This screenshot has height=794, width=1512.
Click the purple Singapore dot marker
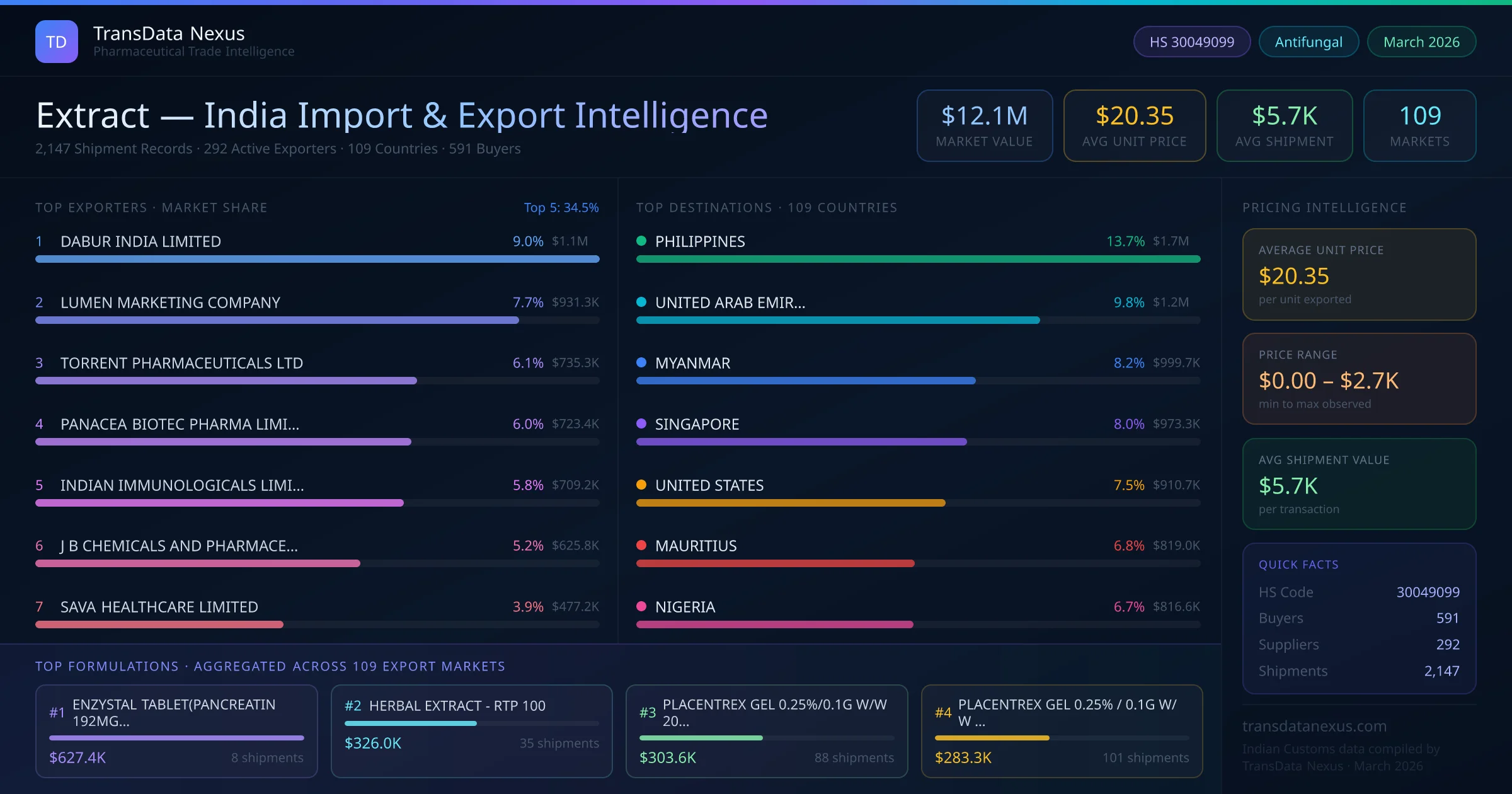(x=641, y=423)
